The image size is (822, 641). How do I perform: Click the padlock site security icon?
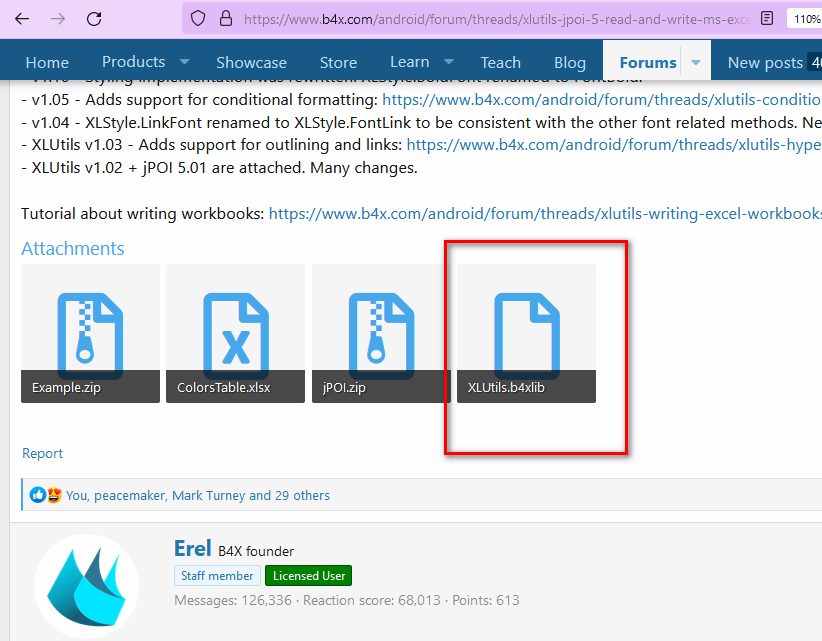point(226,19)
